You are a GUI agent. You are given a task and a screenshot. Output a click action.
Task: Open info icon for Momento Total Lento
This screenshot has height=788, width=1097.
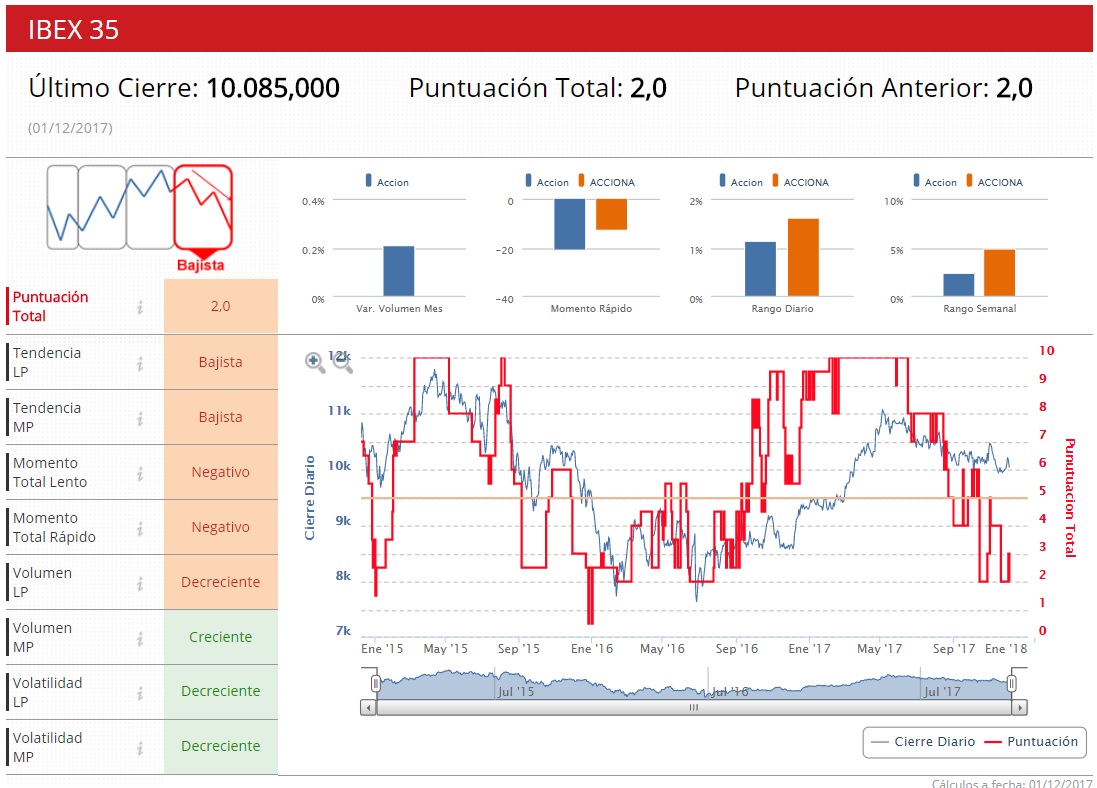tap(140, 473)
